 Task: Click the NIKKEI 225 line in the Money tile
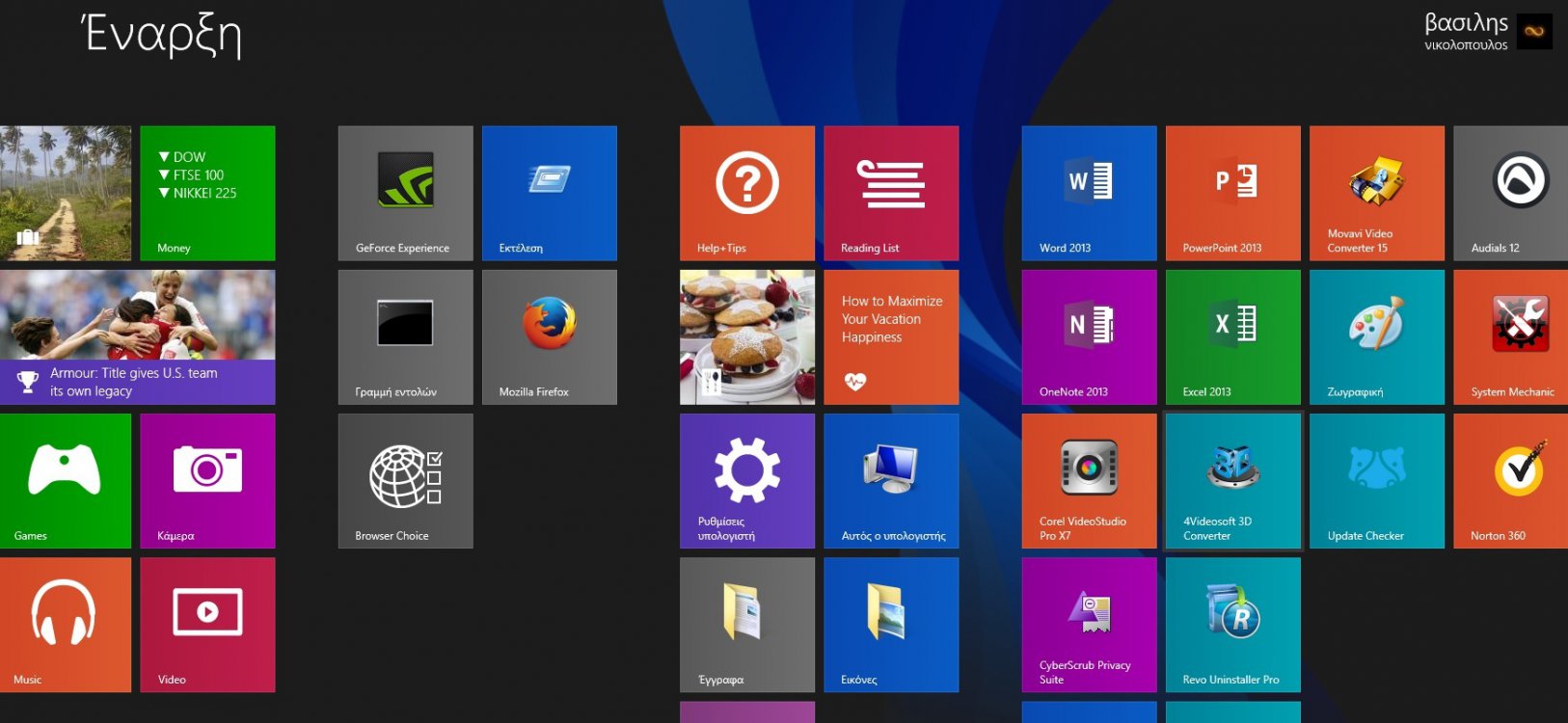pyautogui.click(x=198, y=193)
